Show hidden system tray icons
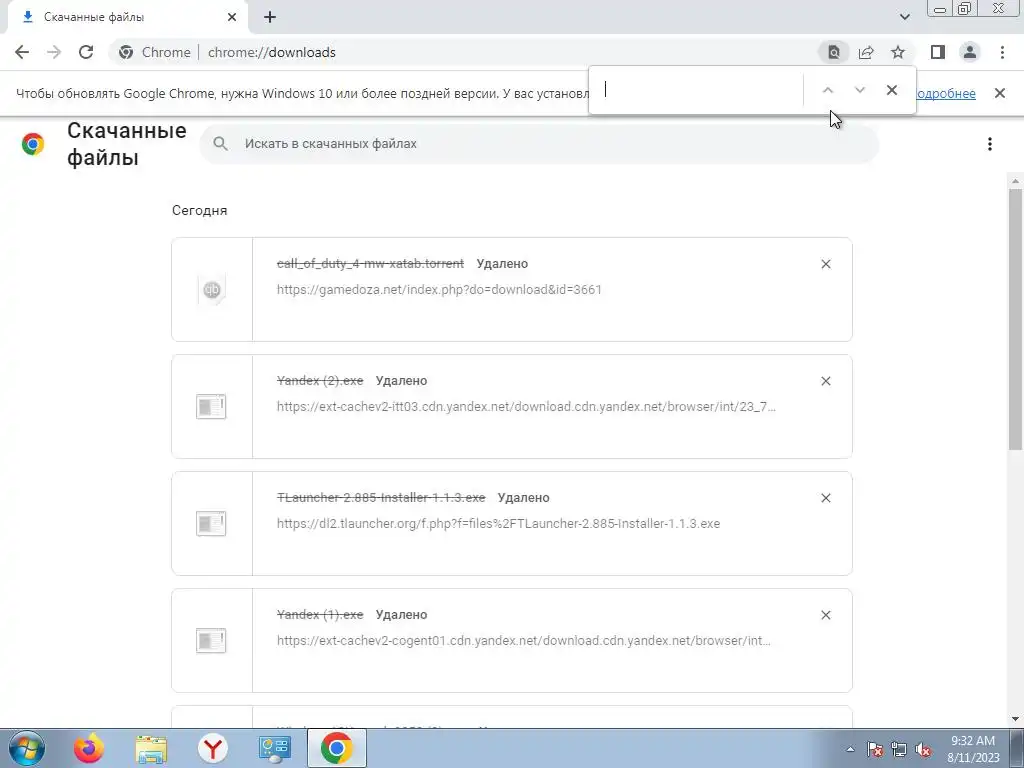The image size is (1024, 768). pyautogui.click(x=850, y=749)
